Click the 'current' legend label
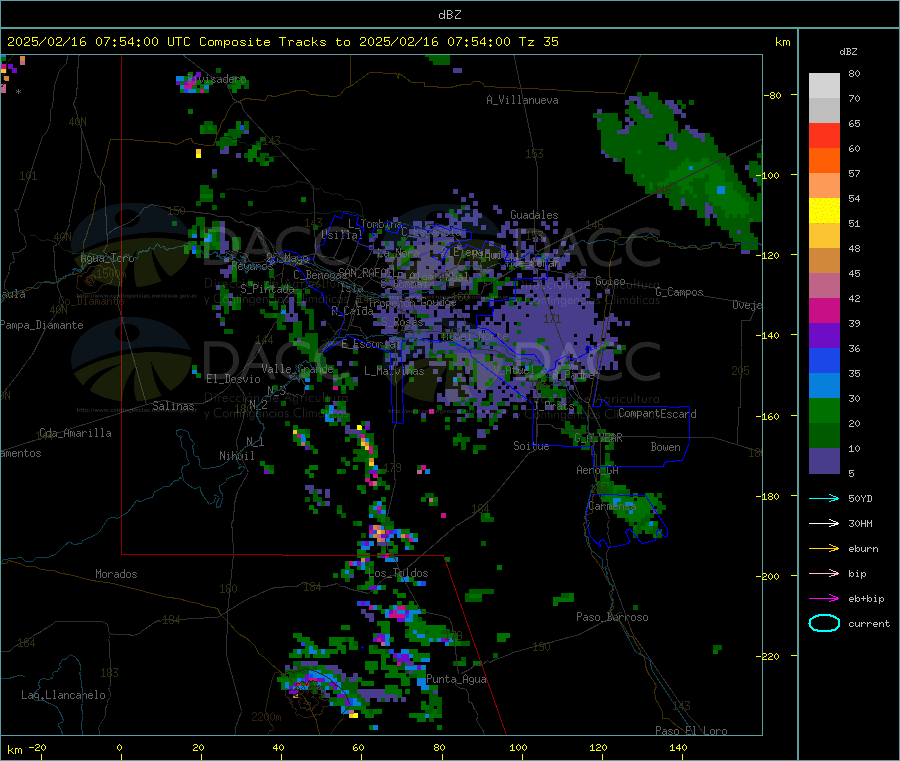 point(869,623)
